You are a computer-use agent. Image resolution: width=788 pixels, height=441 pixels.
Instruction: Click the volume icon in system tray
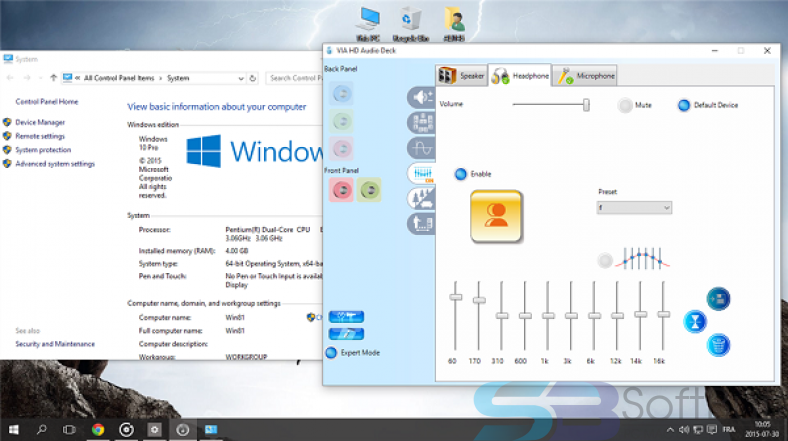[x=684, y=429]
